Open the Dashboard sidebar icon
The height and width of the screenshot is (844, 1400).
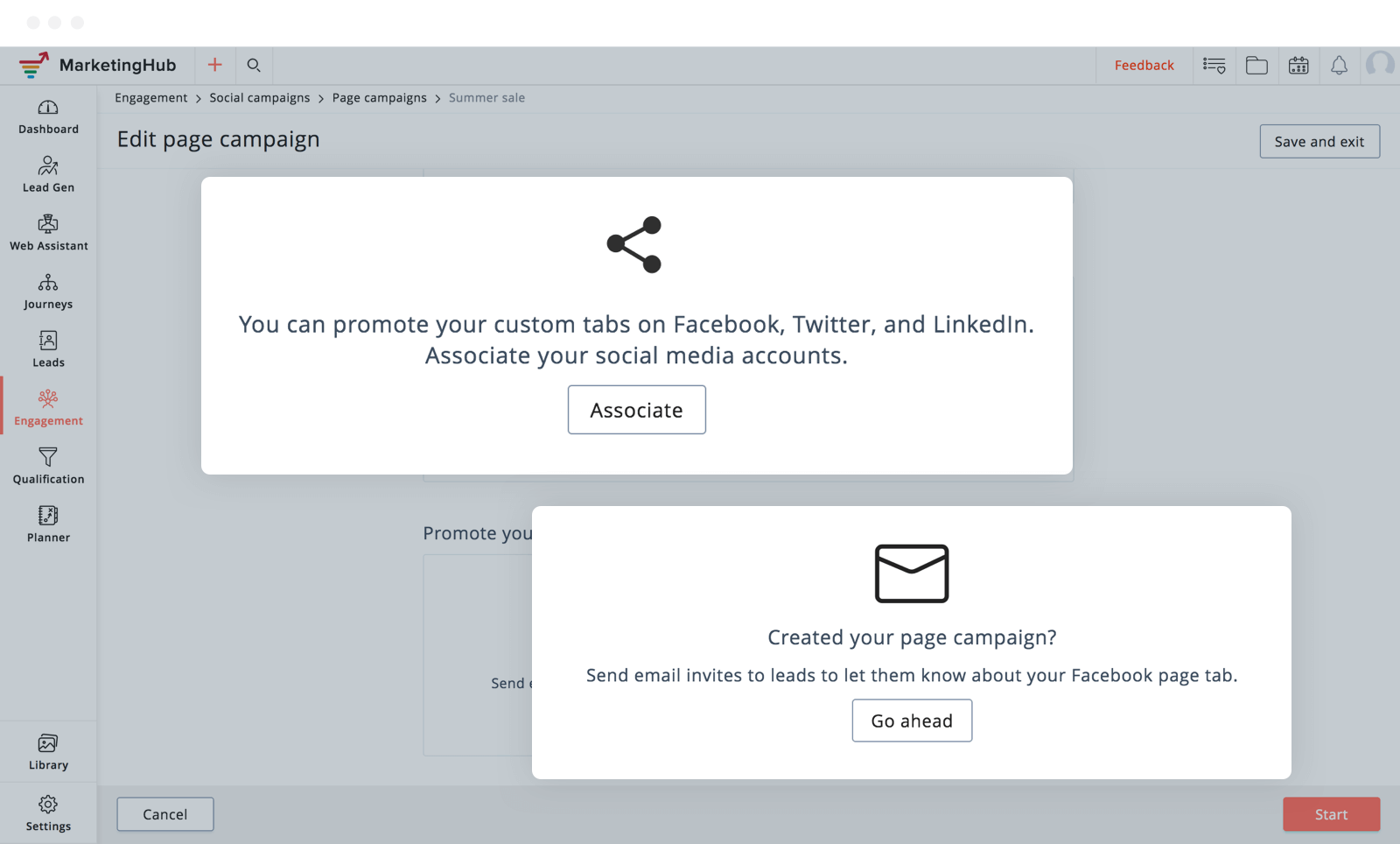coord(48,108)
